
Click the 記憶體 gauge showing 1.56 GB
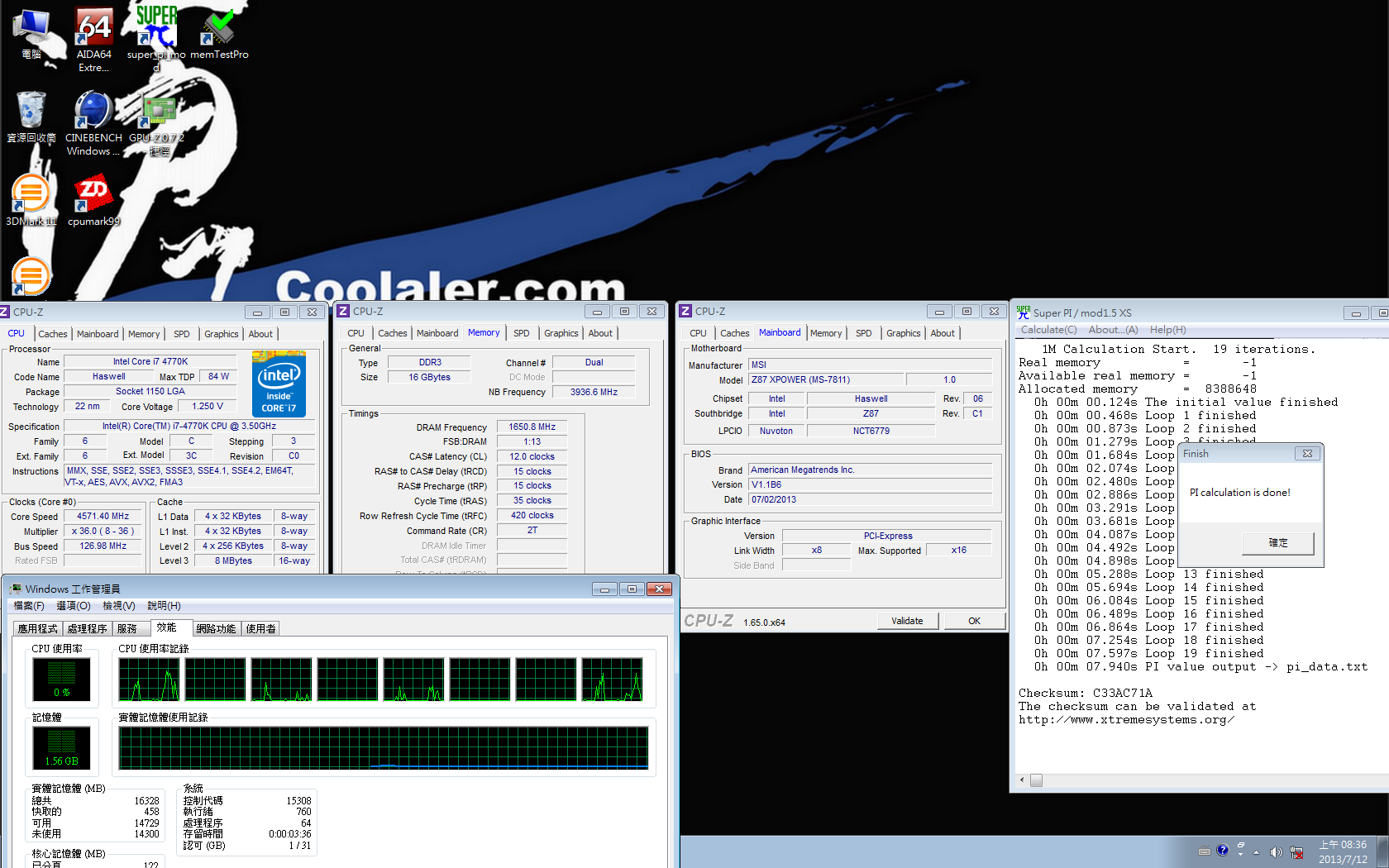point(61,748)
